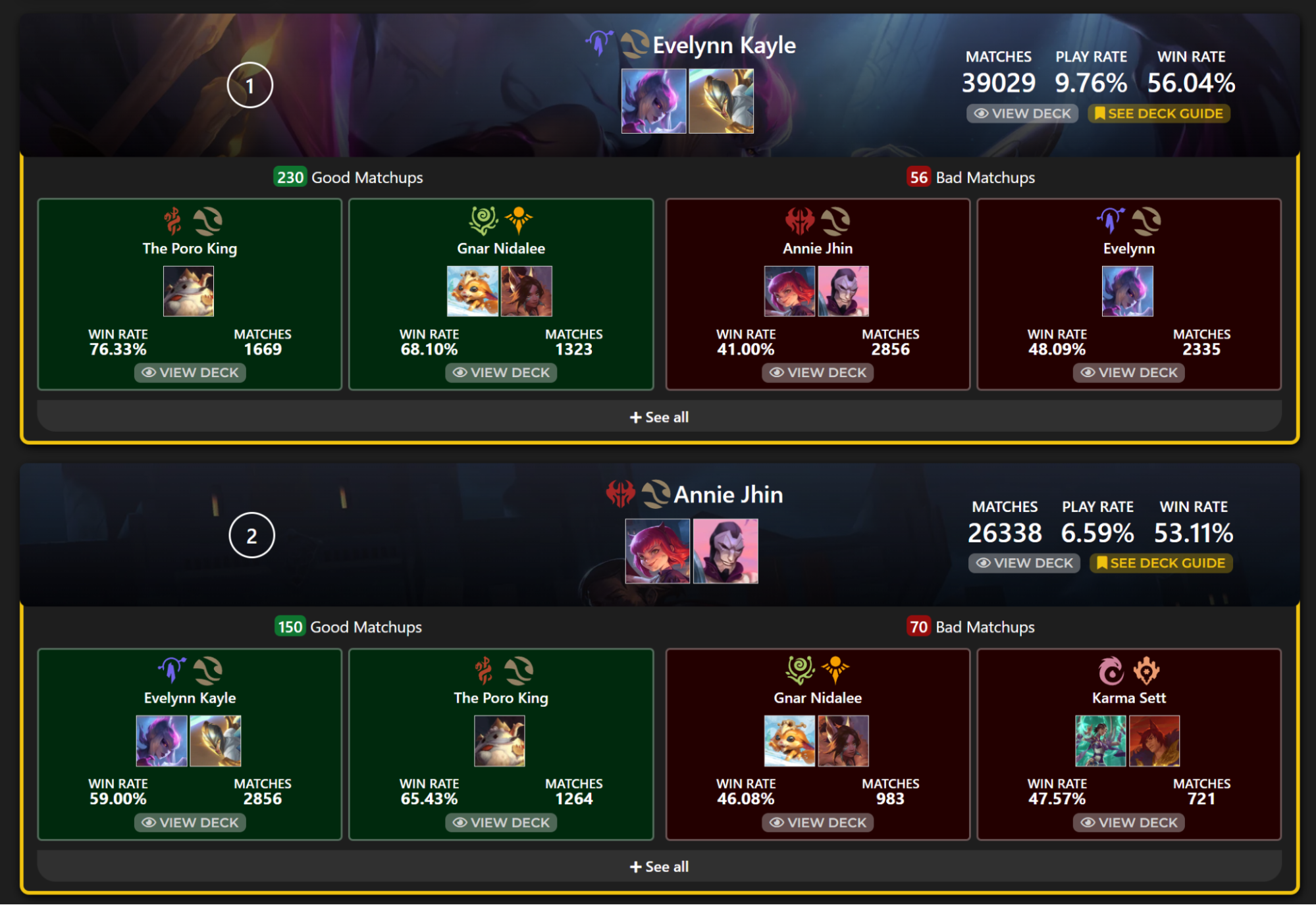The width and height of the screenshot is (1316, 905).
Task: Click the purple region icon beside Evelynn Kayle title
Action: click(x=598, y=43)
